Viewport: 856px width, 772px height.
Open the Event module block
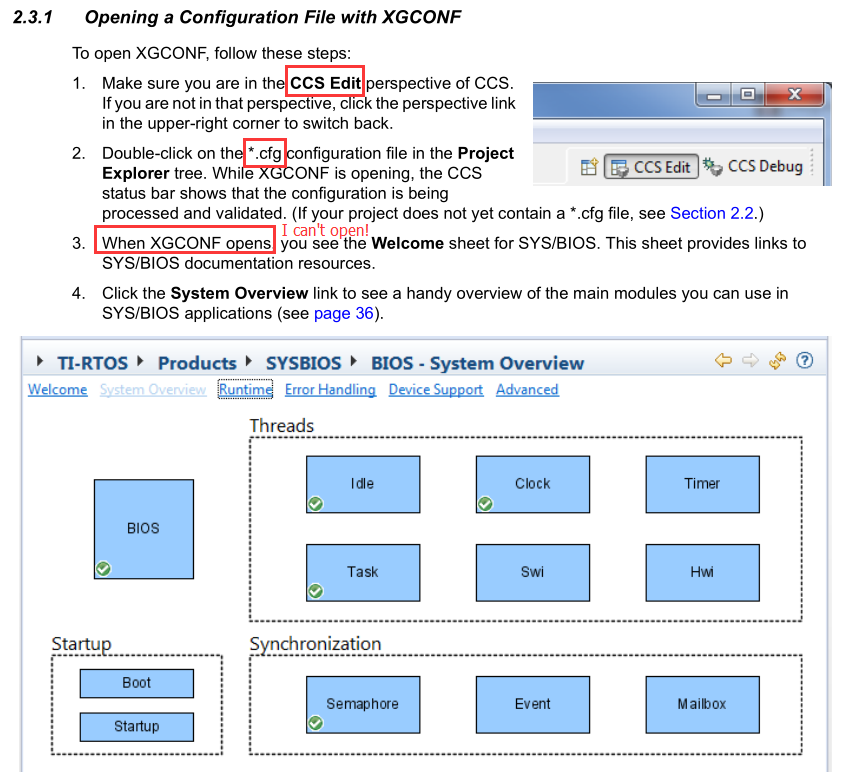[533, 705]
